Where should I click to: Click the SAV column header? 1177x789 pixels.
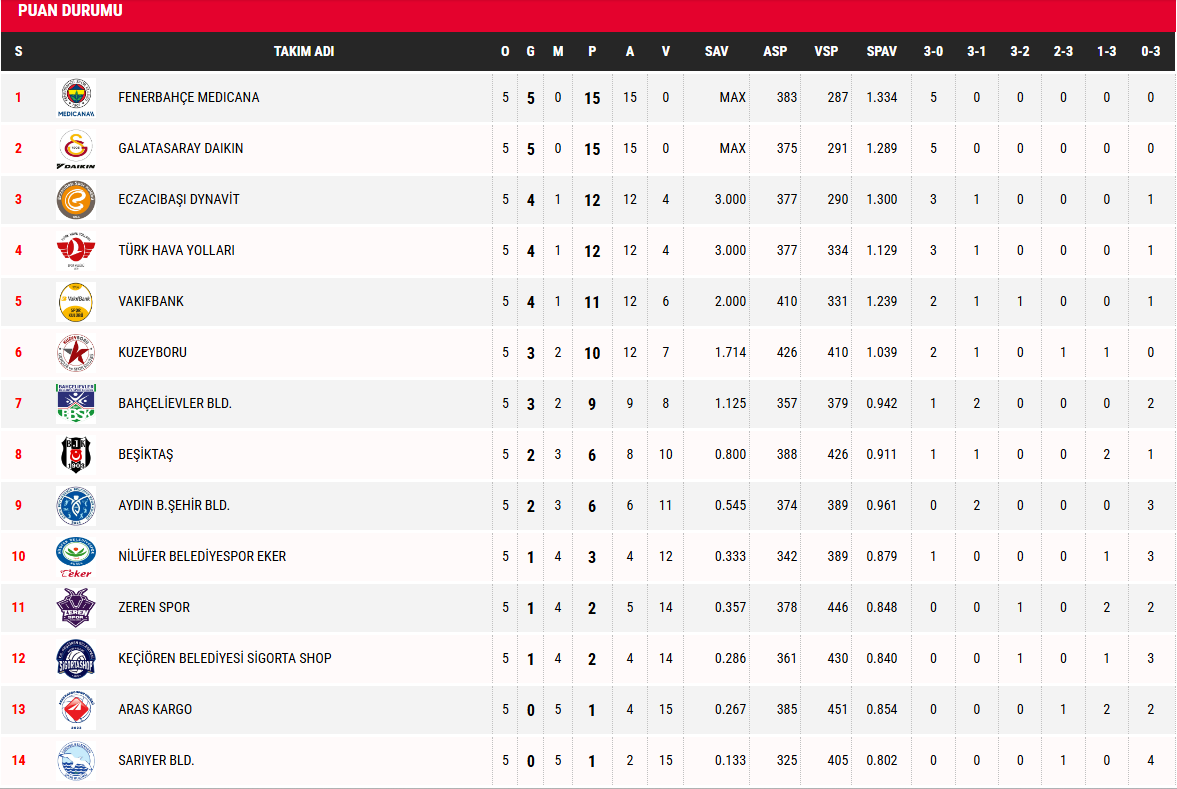(x=716, y=52)
